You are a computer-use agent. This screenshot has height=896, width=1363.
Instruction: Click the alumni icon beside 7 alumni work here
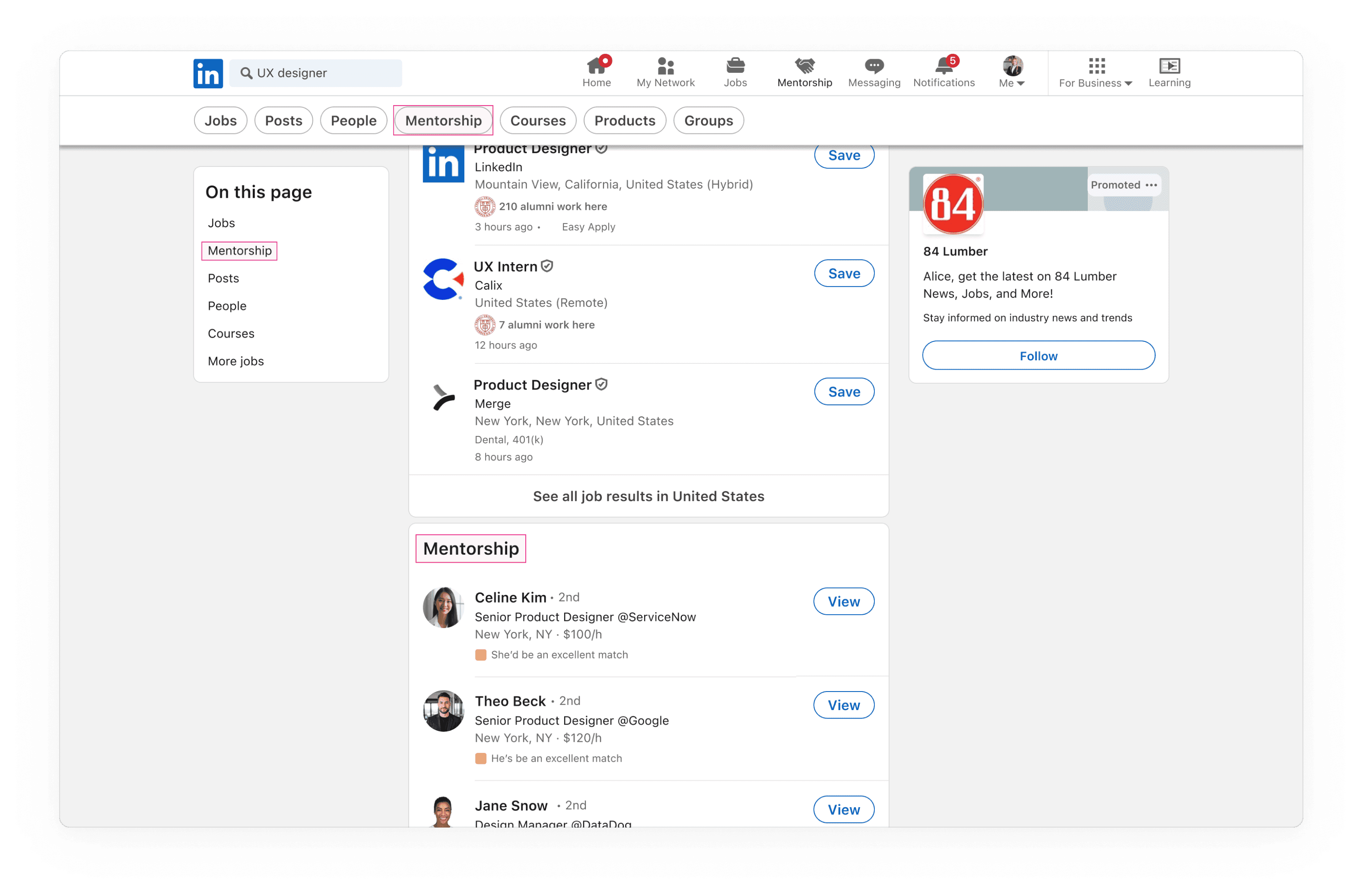[x=485, y=325]
